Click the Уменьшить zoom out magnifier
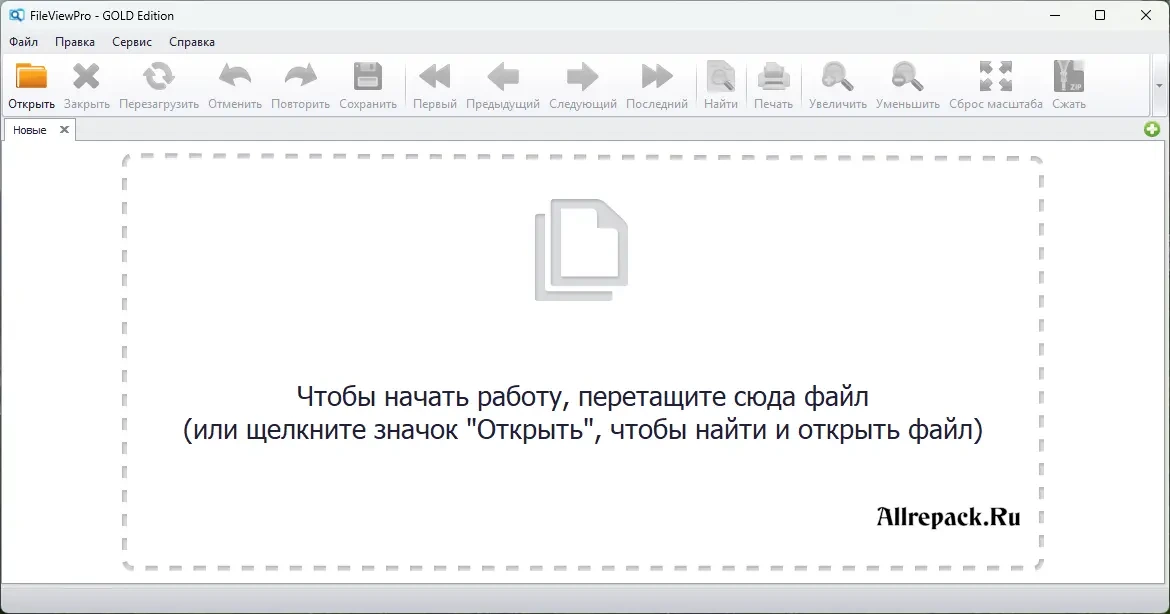Screen dimensions: 1170x614 (907, 76)
